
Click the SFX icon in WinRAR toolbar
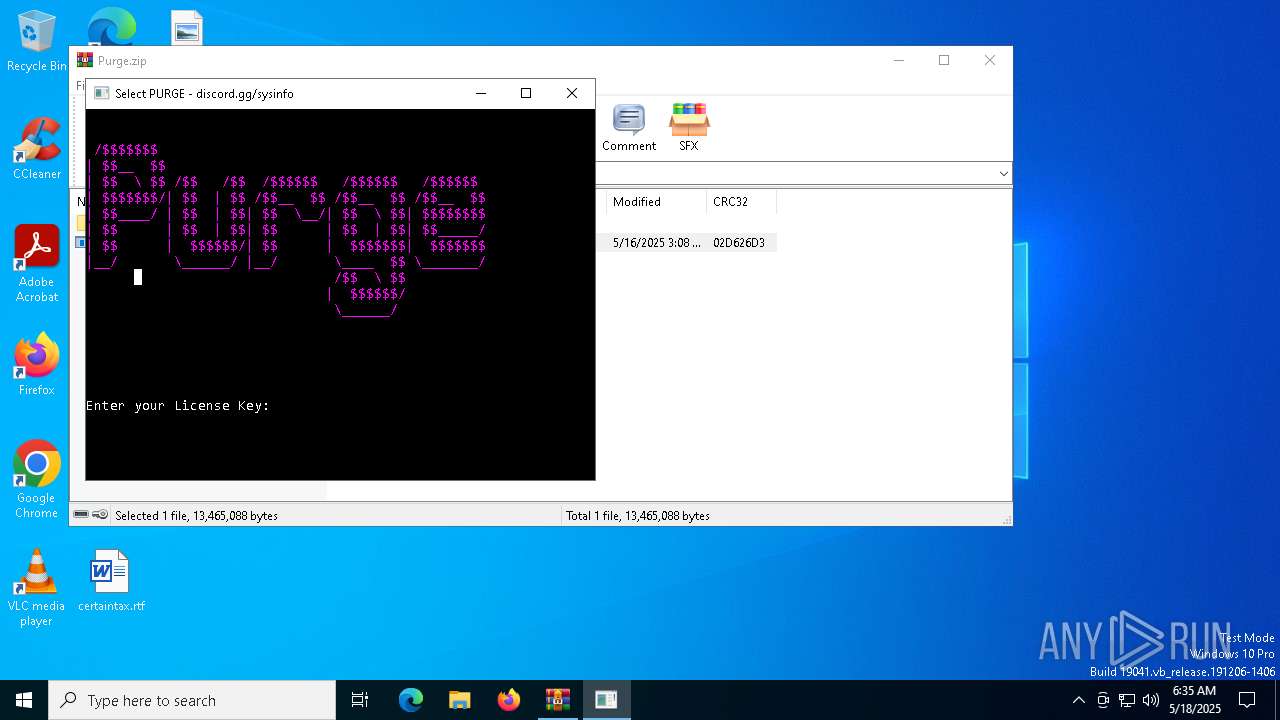point(689,127)
